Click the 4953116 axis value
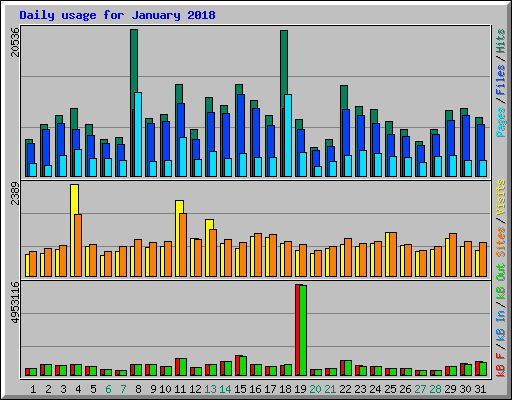 15,303
